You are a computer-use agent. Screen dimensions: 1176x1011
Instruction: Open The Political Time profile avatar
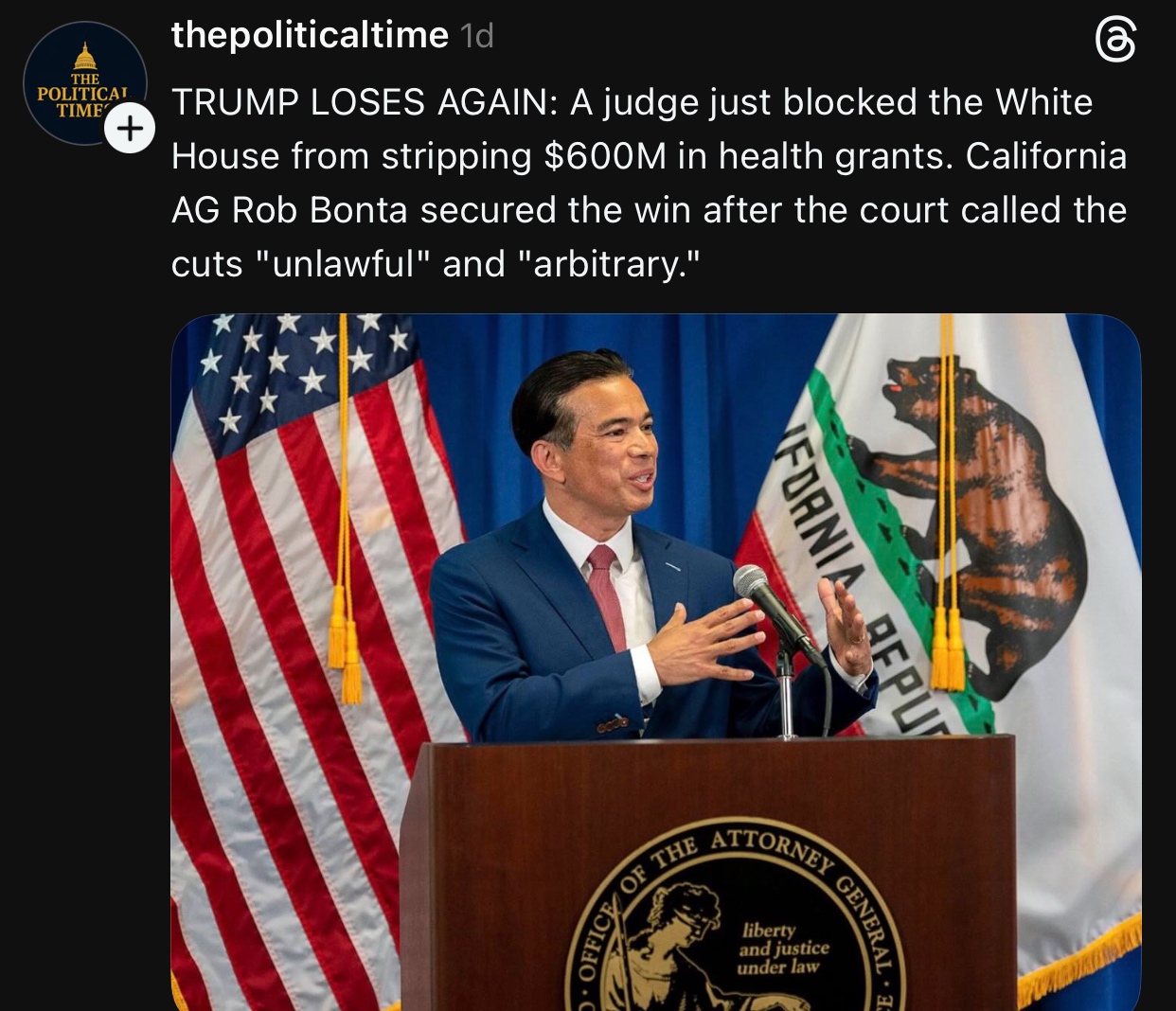[x=85, y=83]
